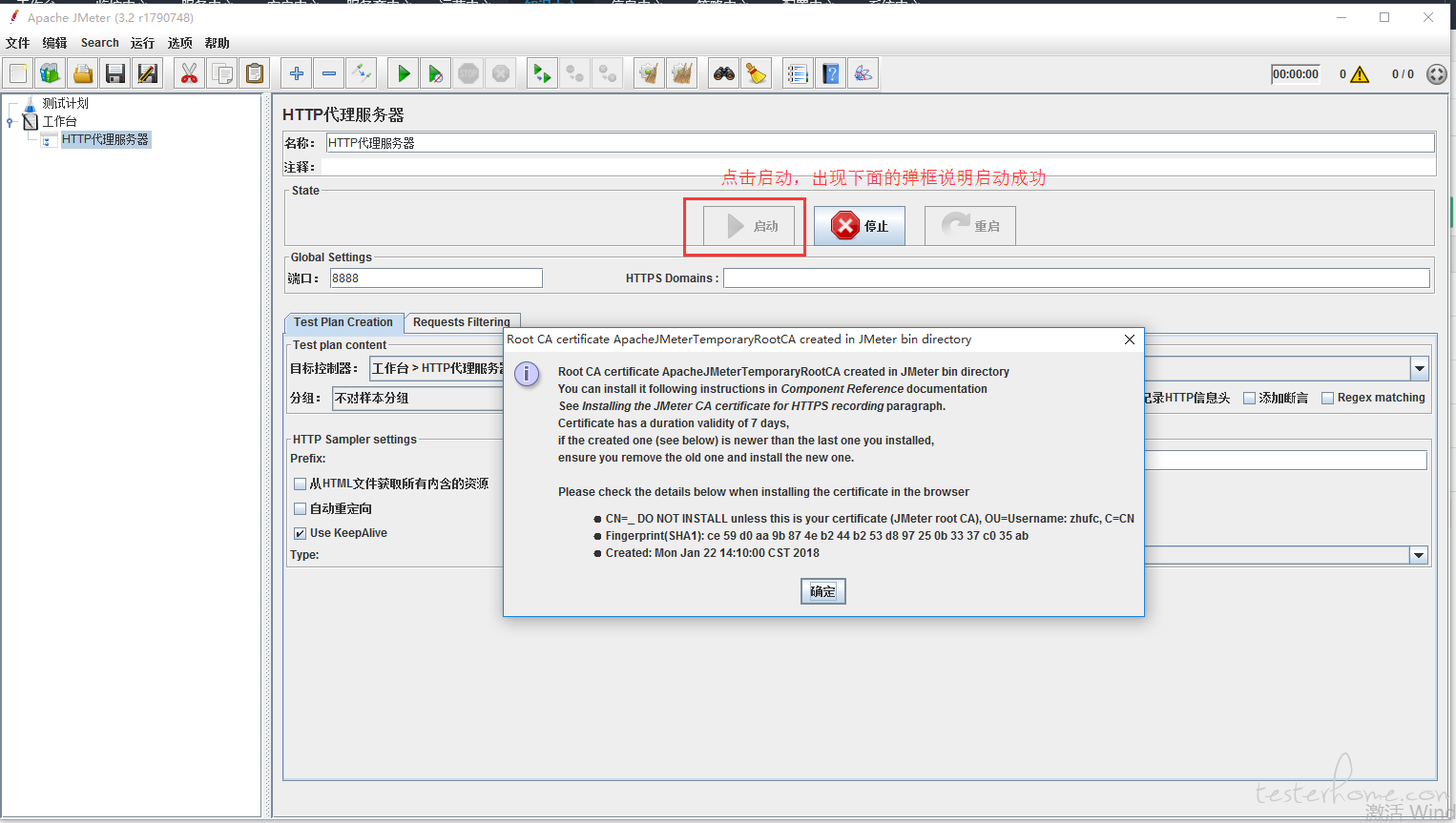Start test with green play icon

[x=404, y=73]
